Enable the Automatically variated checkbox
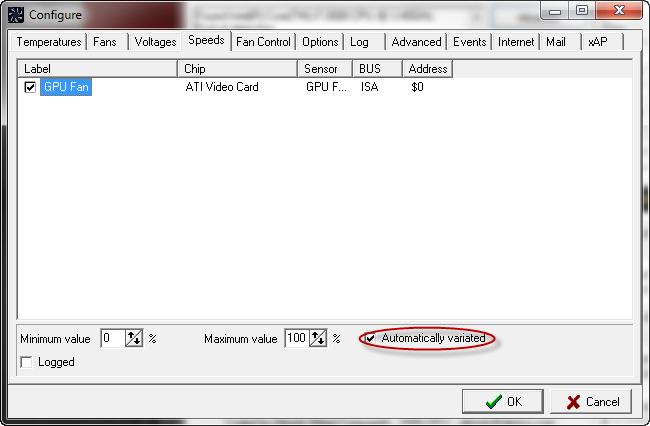 (371, 339)
